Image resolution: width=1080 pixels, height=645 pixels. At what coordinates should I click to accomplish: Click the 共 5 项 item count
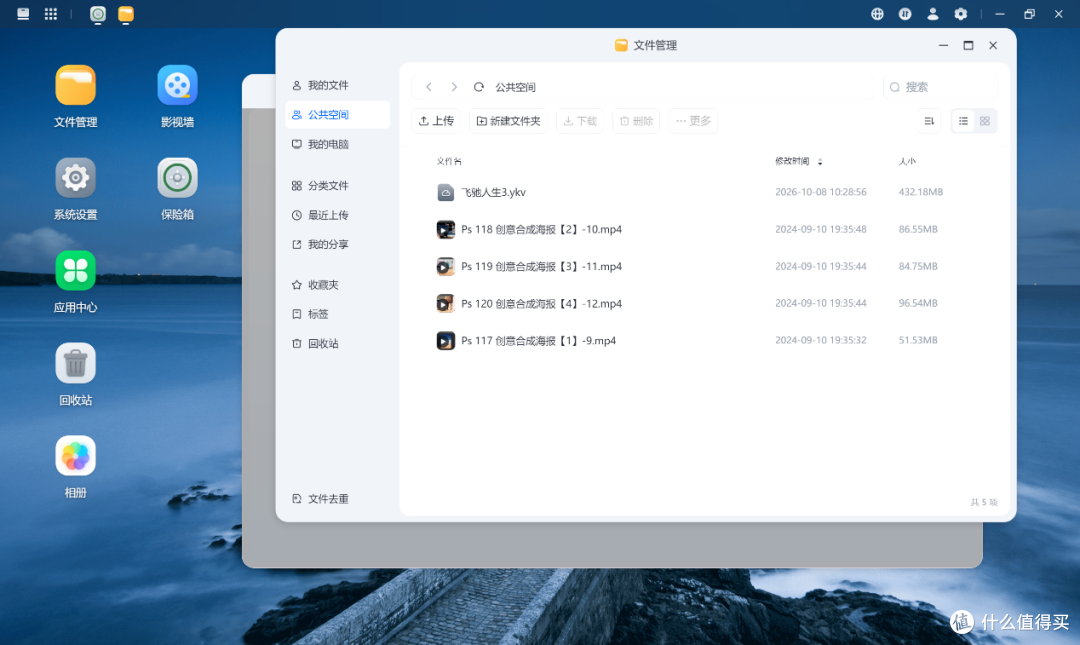coord(984,502)
